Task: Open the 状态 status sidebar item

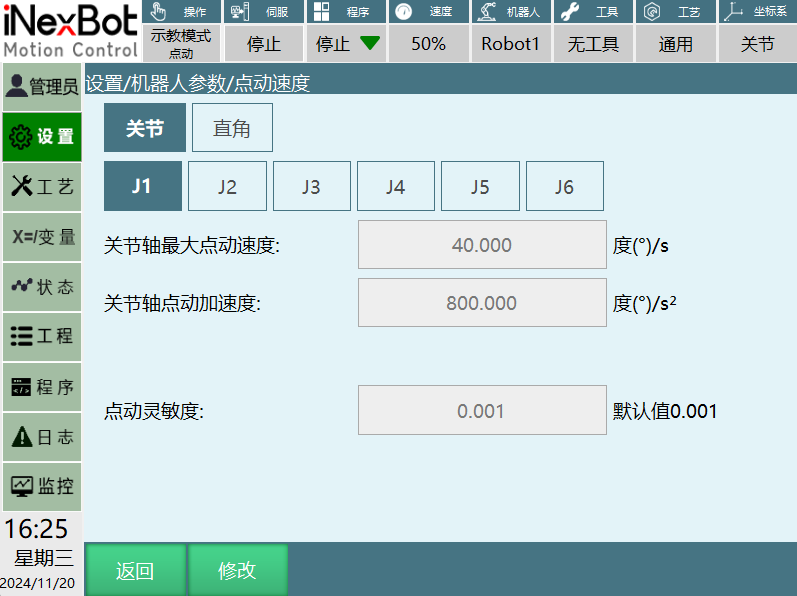Action: [41, 287]
